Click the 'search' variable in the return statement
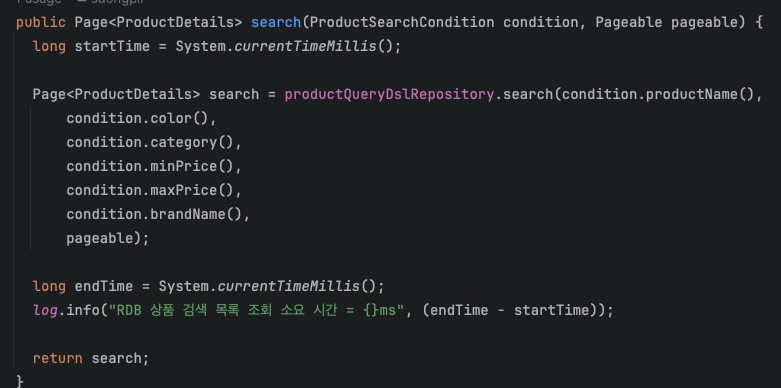 point(116,358)
